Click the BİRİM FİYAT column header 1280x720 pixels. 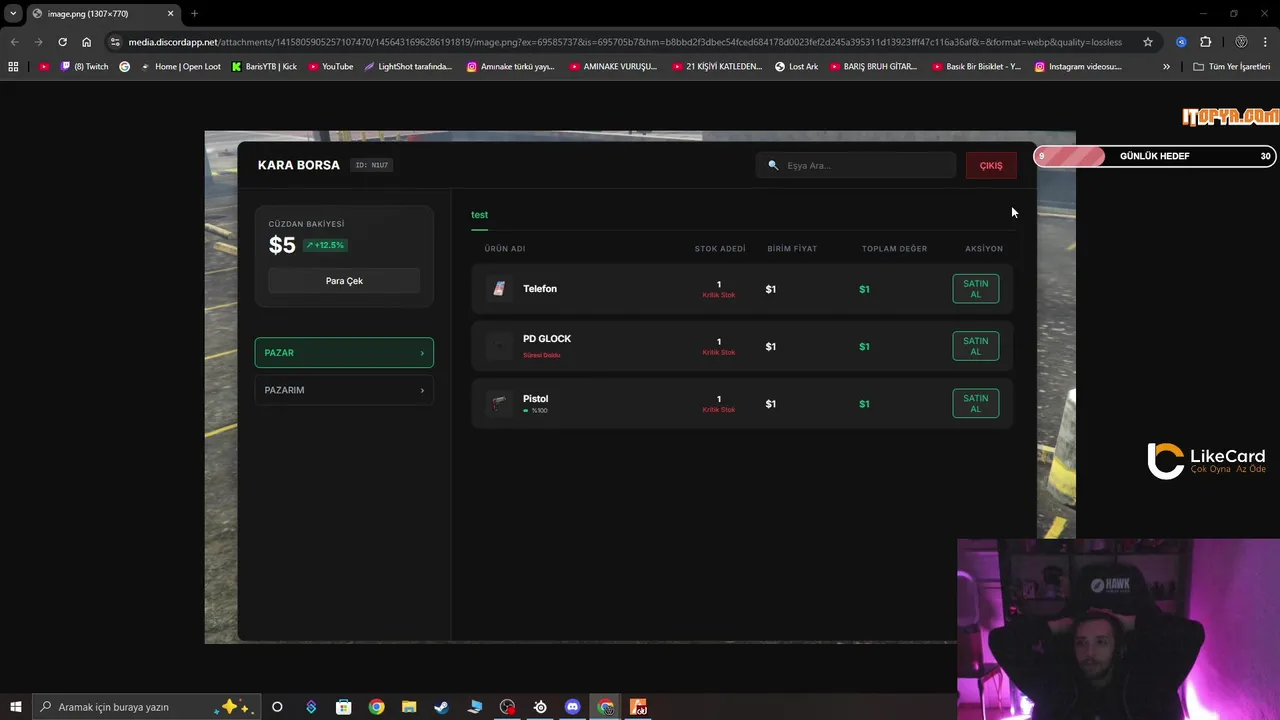[792, 249]
